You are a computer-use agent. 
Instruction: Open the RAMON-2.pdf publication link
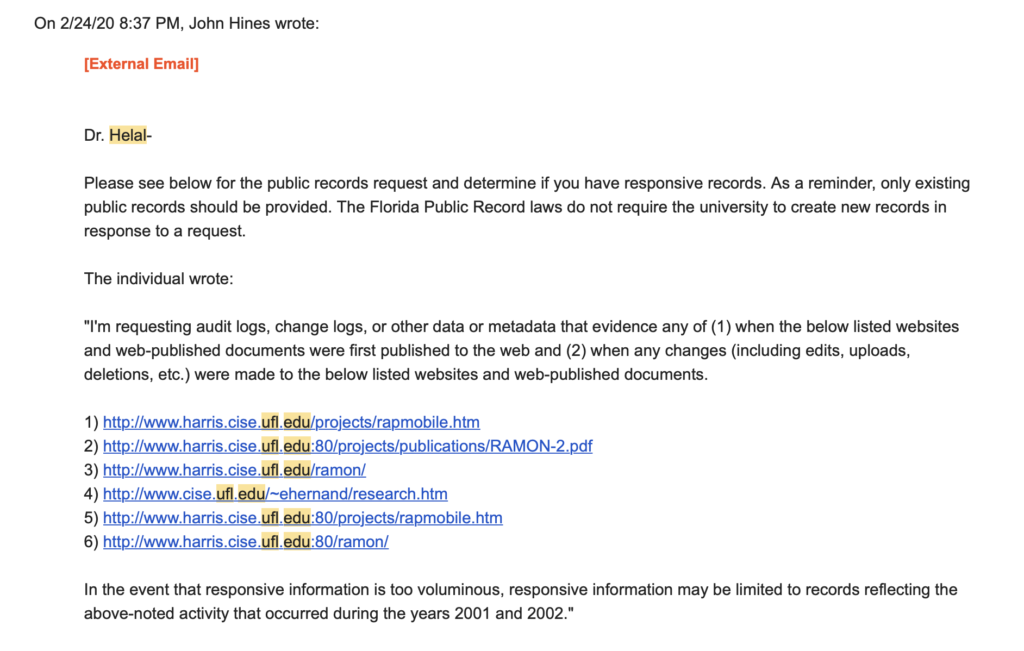[x=347, y=446]
